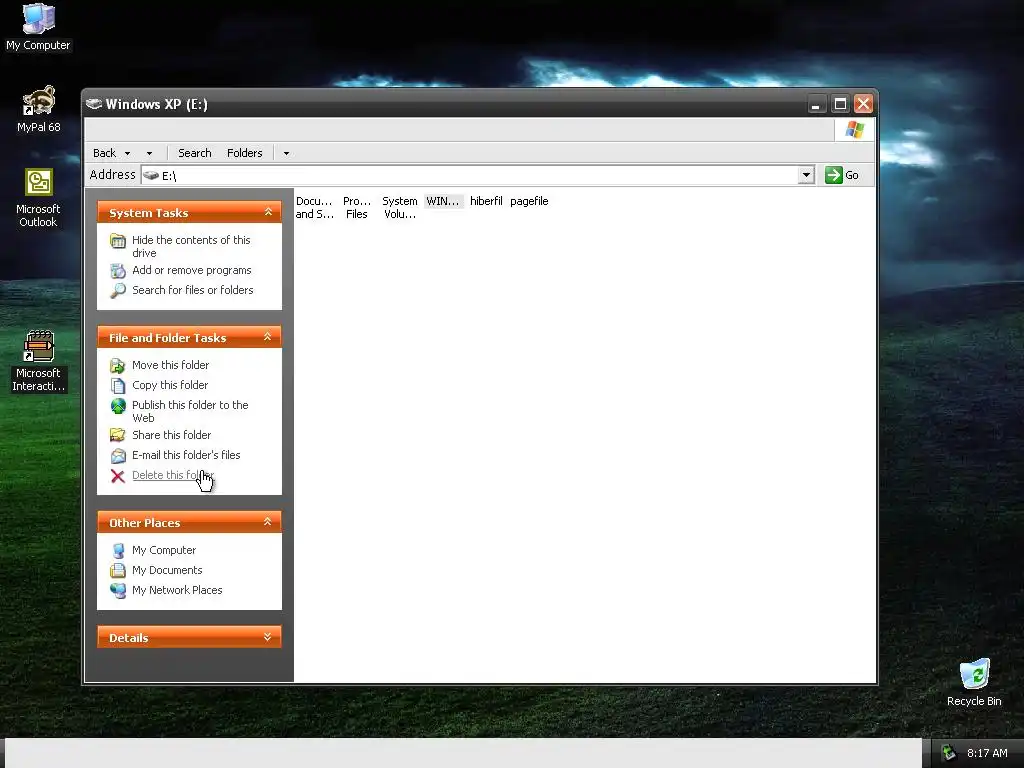
Task: Click the 8:17 AM clock
Action: point(987,753)
